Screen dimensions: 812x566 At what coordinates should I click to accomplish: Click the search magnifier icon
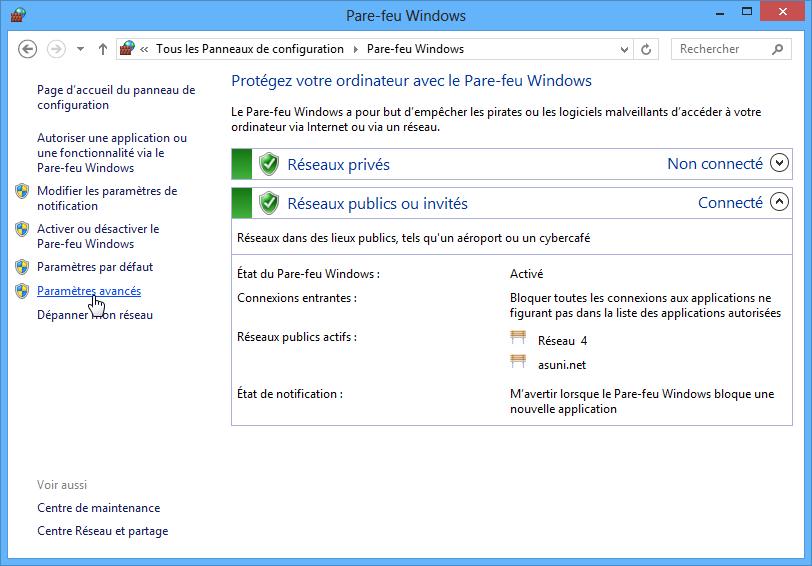tap(777, 49)
